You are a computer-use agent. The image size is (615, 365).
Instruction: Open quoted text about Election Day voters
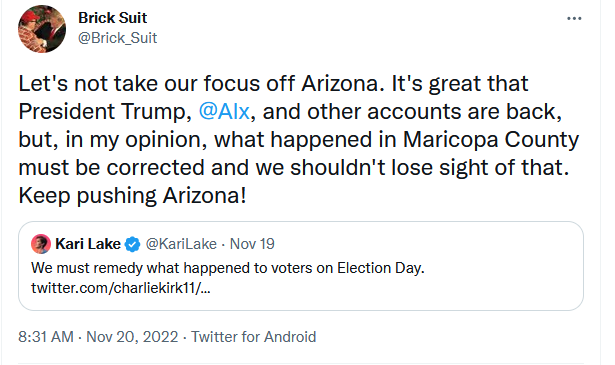coord(227,268)
